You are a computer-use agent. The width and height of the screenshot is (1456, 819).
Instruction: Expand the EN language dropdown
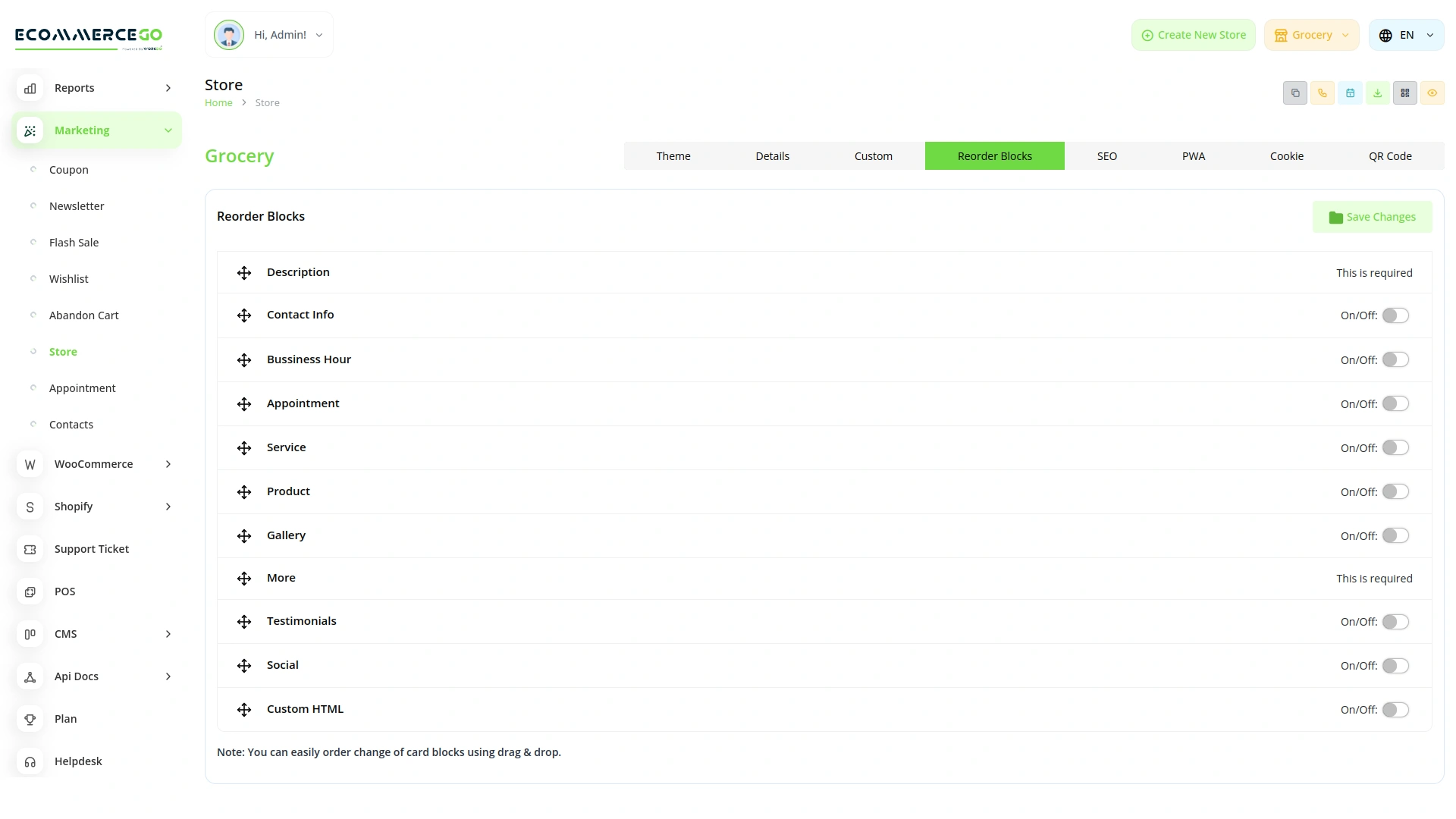(x=1406, y=35)
